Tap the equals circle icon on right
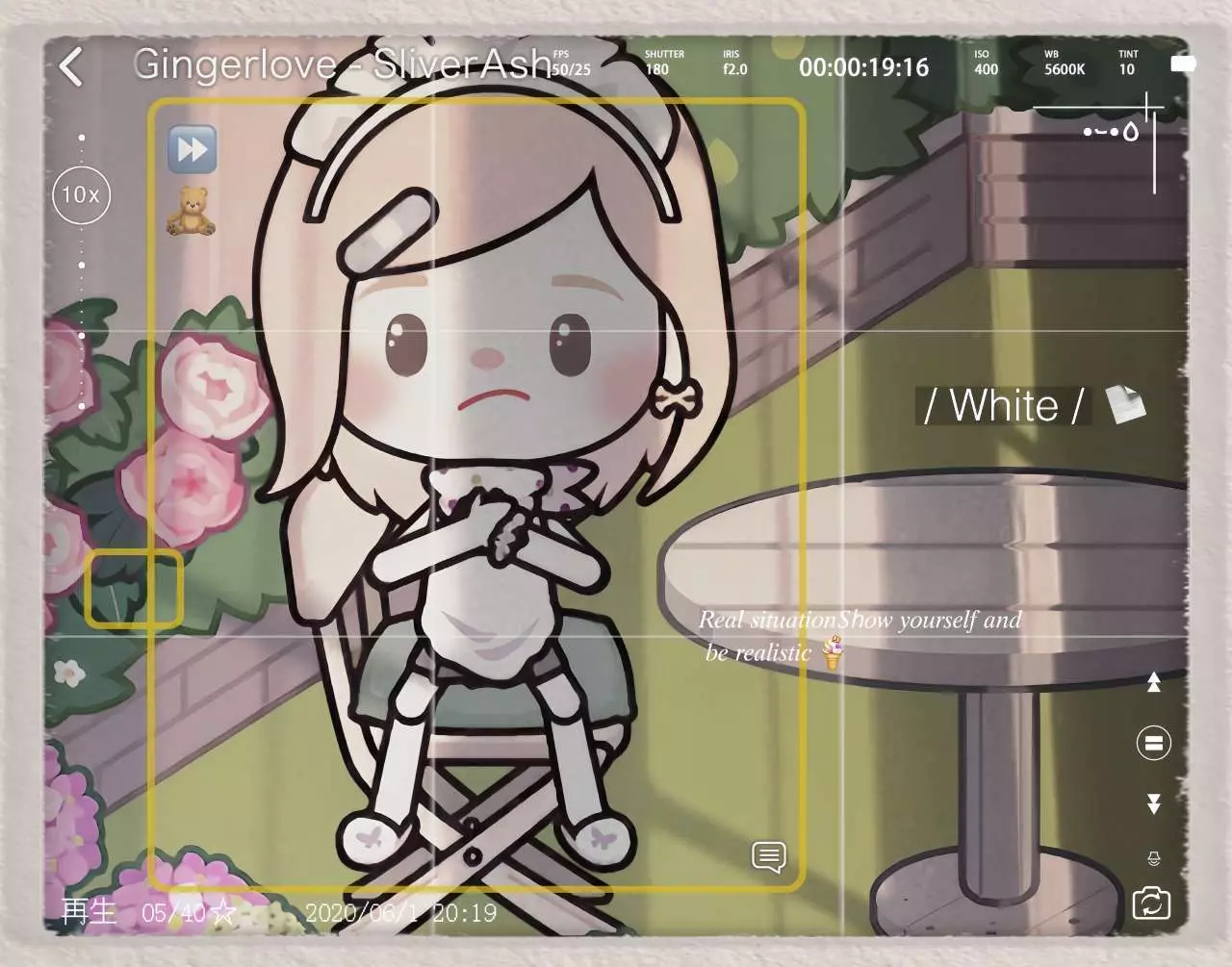 (1153, 743)
